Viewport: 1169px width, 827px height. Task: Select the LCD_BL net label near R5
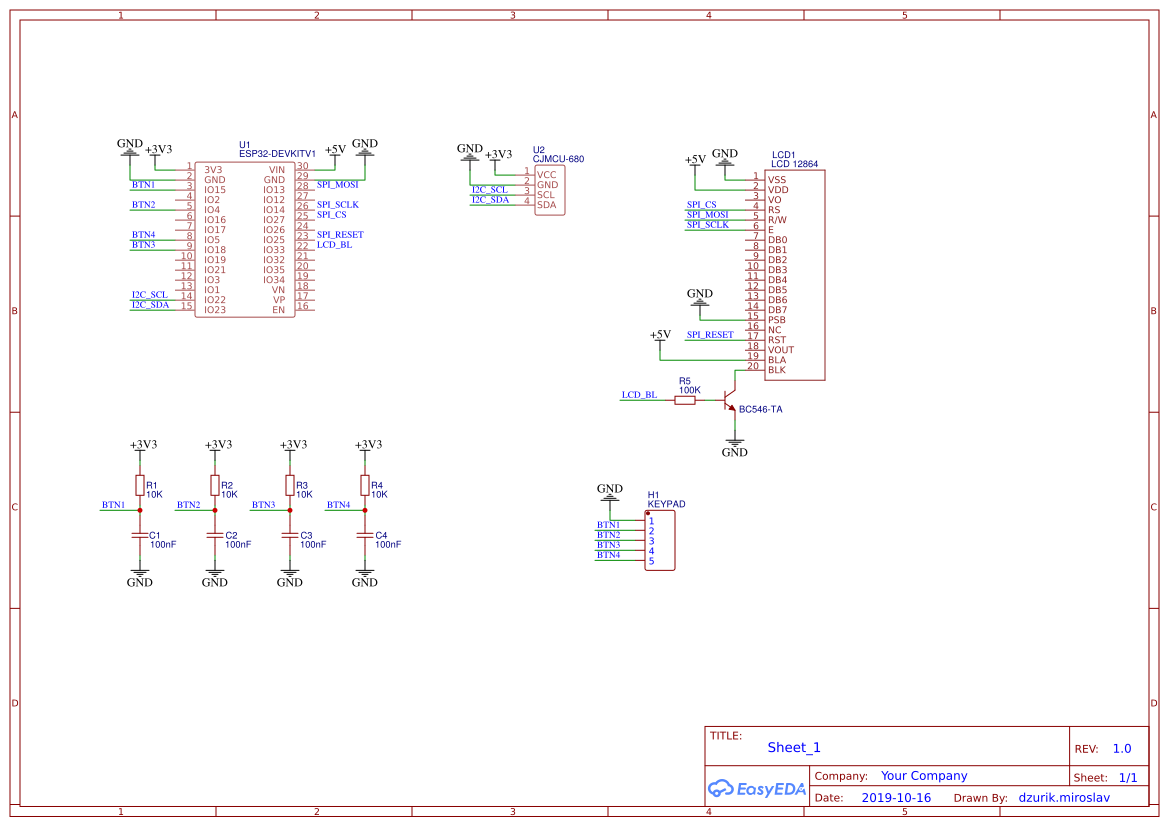pyautogui.click(x=639, y=395)
